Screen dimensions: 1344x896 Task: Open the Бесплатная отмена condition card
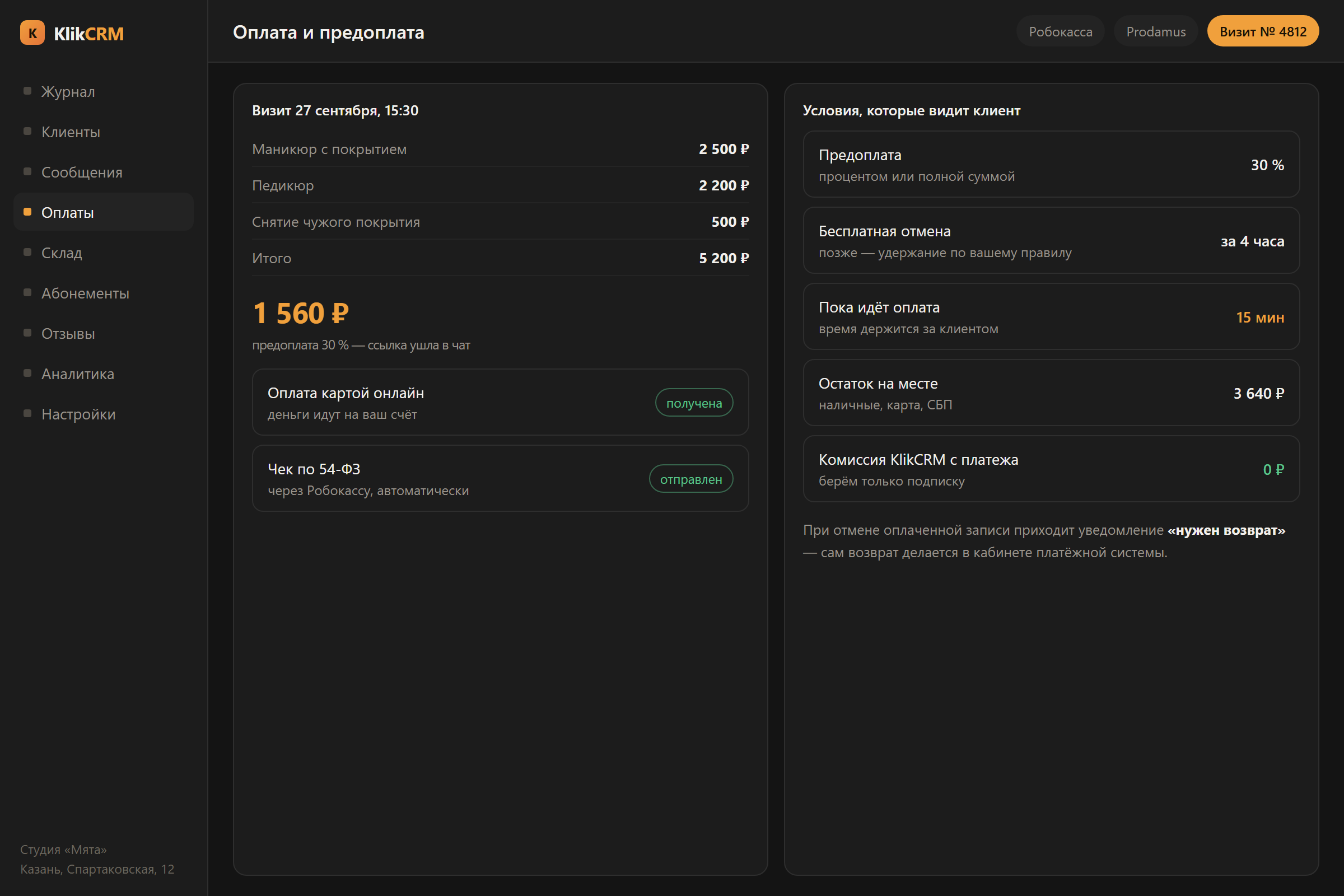coord(1052,241)
